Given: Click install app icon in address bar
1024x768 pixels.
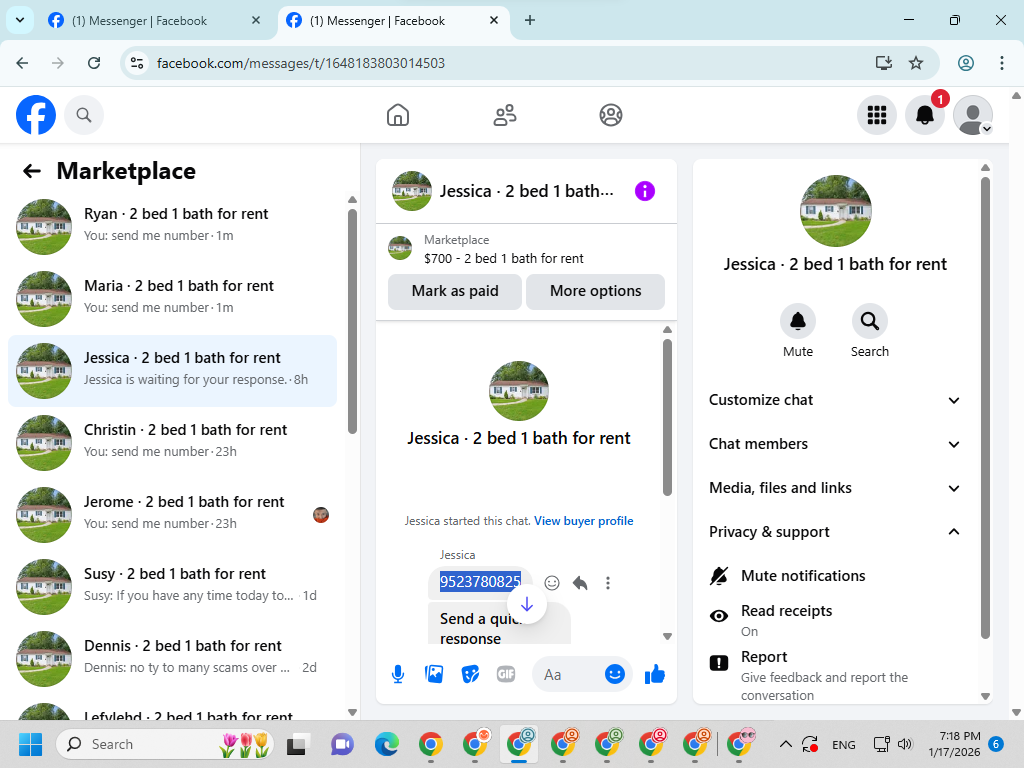Looking at the screenshot, I should click(x=884, y=63).
